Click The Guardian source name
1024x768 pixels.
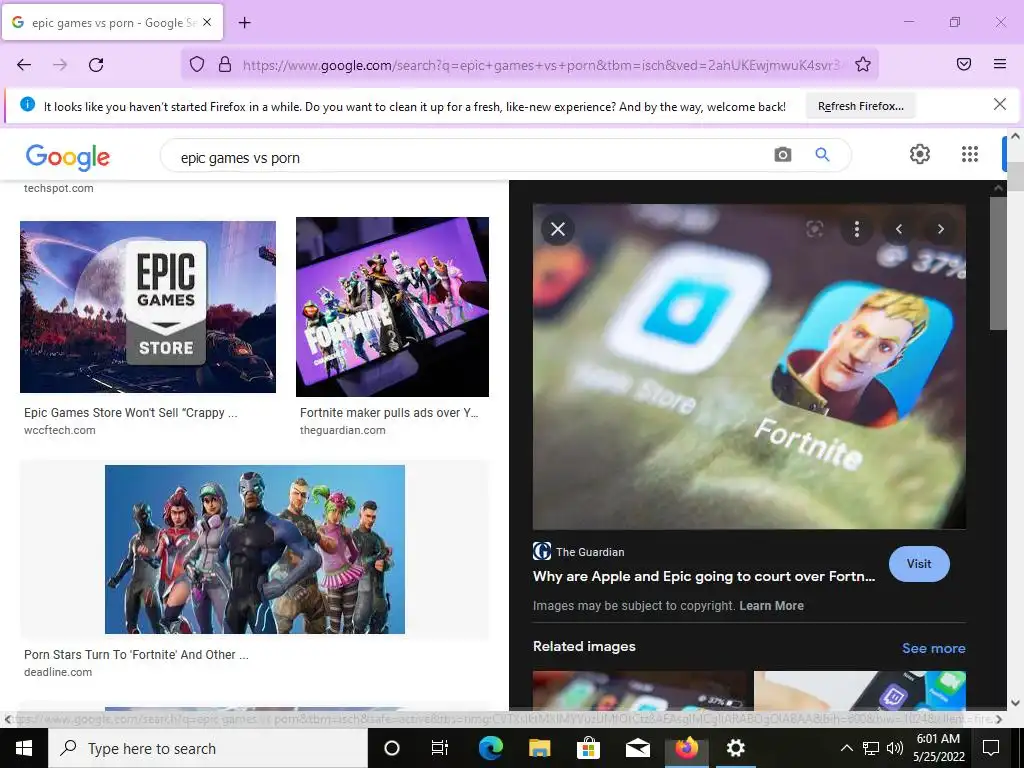click(x=590, y=552)
